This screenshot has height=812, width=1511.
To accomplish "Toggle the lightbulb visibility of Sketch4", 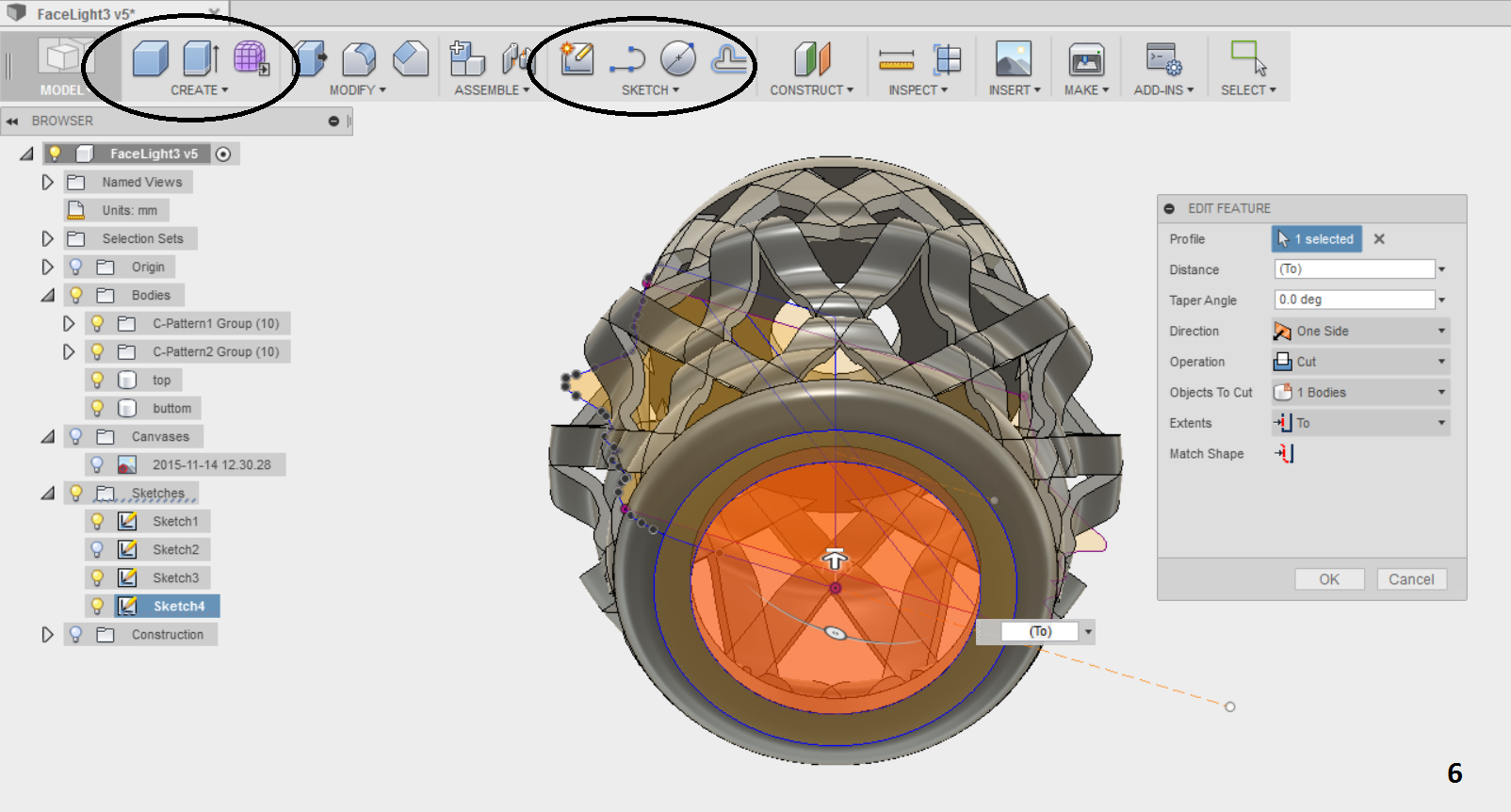I will pos(97,606).
